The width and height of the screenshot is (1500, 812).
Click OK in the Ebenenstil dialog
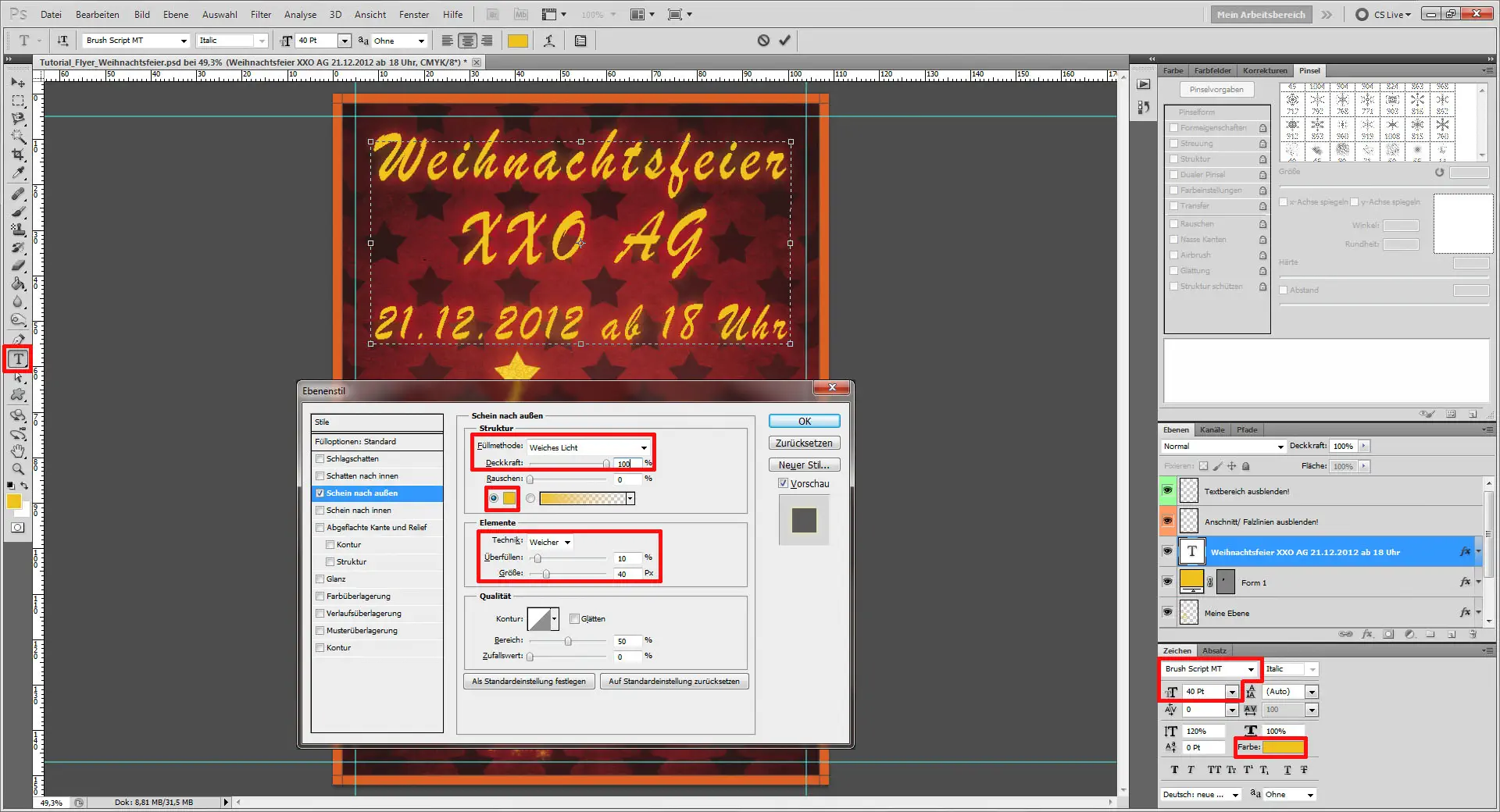click(805, 422)
